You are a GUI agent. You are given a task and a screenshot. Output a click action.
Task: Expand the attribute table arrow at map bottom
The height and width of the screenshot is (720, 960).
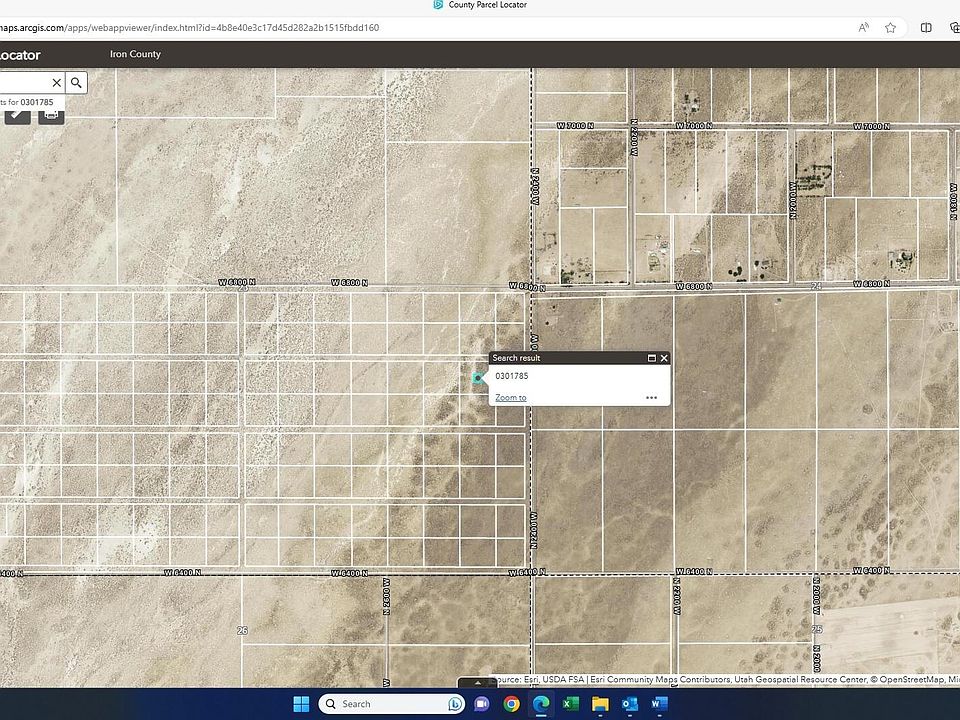tap(478, 683)
